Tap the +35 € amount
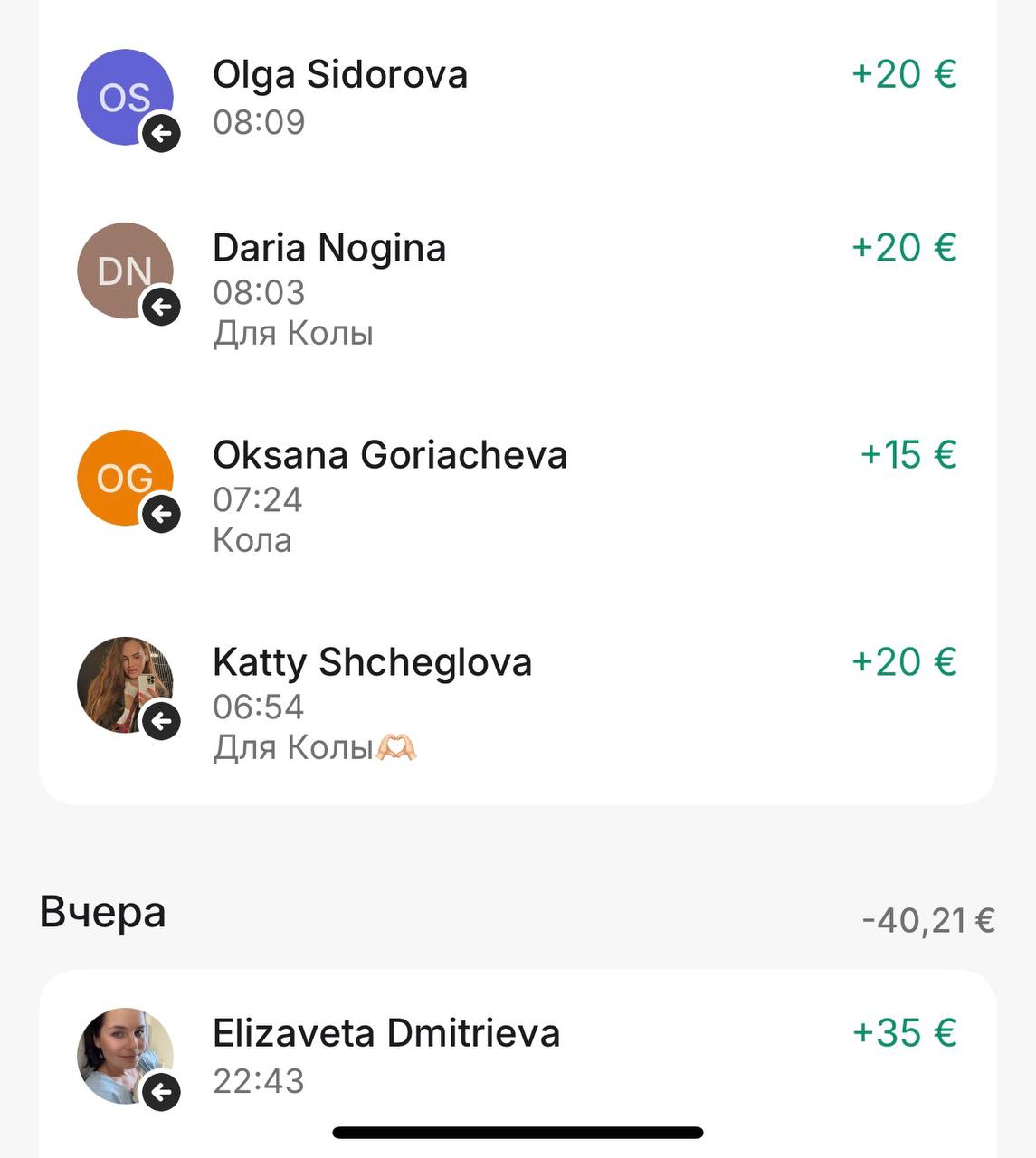Screen dimensions: 1036x1158 pos(904,1033)
